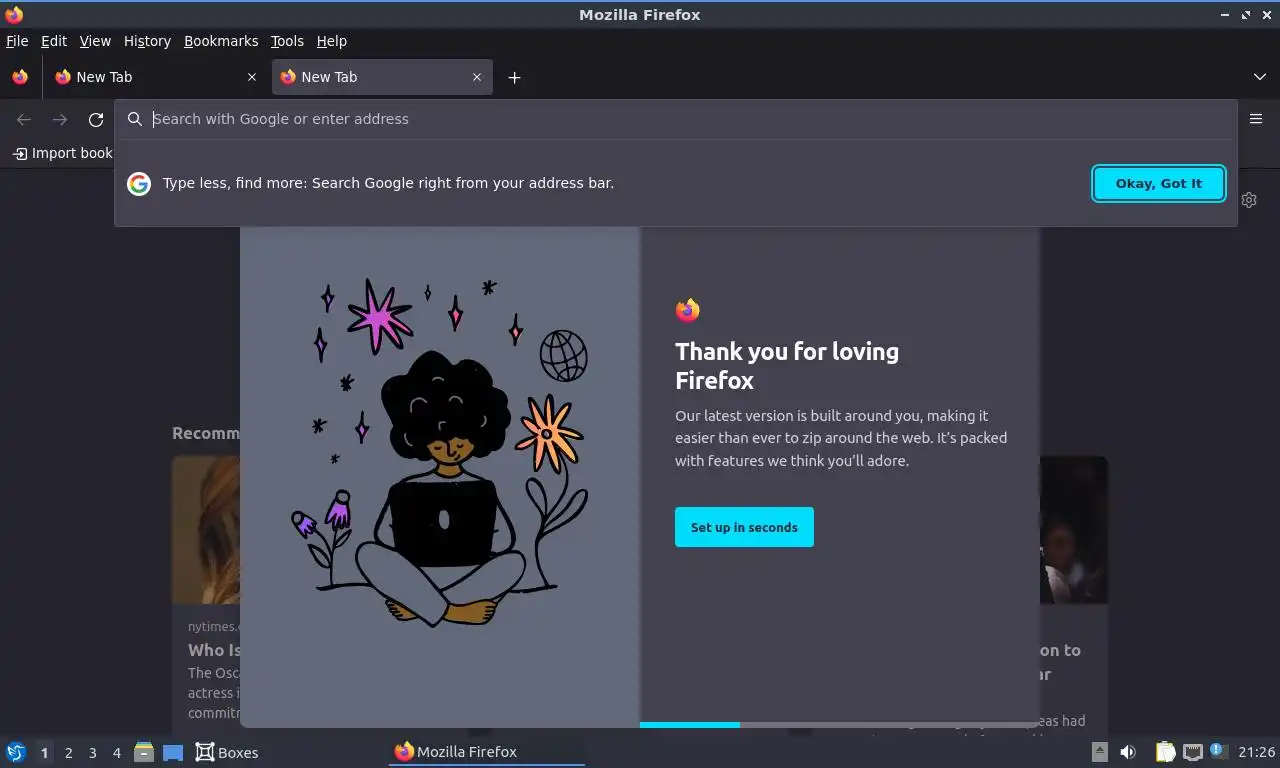The width and height of the screenshot is (1280, 768).
Task: Open the File menu
Action: (x=17, y=41)
